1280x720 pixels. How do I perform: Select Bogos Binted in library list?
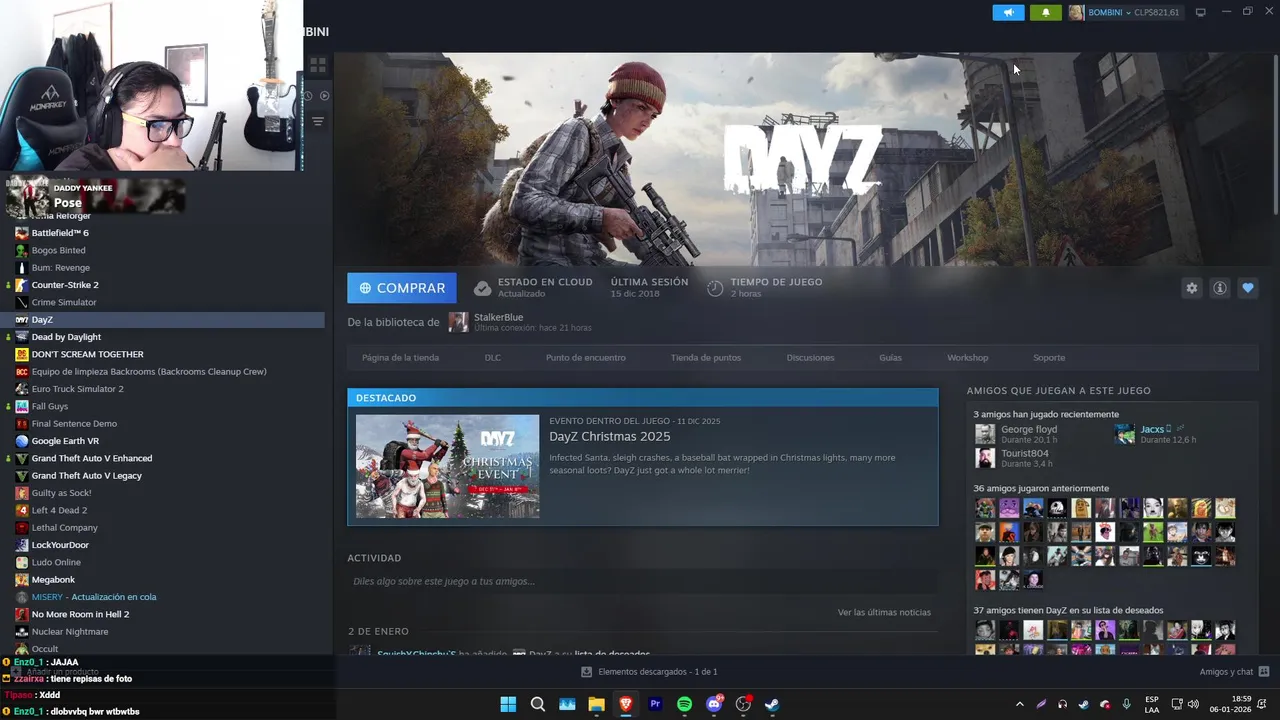[x=58, y=250]
